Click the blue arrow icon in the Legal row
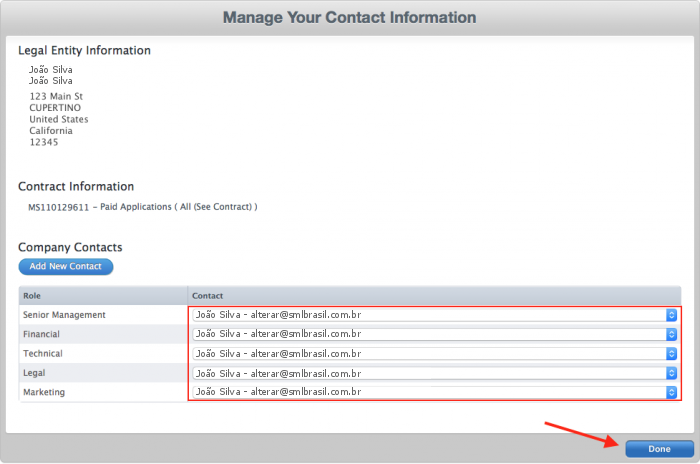The image size is (700, 464). point(672,373)
